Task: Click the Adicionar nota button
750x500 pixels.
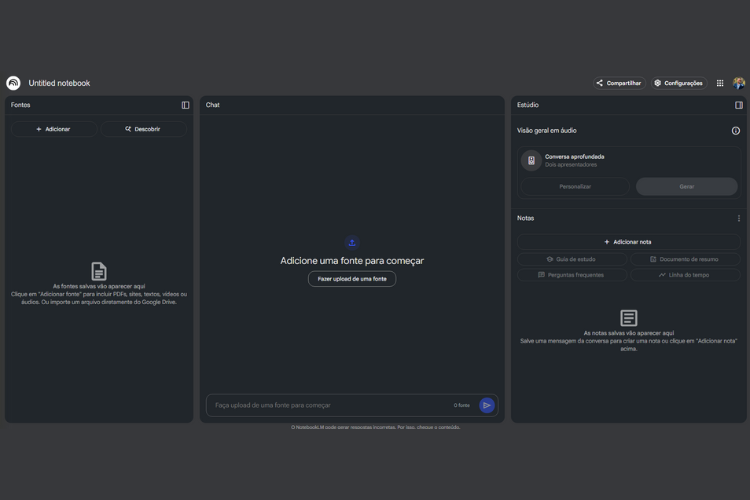Action: pyautogui.click(x=628, y=242)
